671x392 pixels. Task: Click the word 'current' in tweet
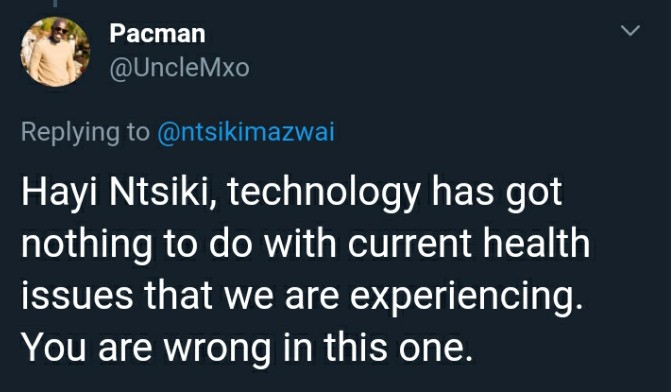(x=410, y=244)
